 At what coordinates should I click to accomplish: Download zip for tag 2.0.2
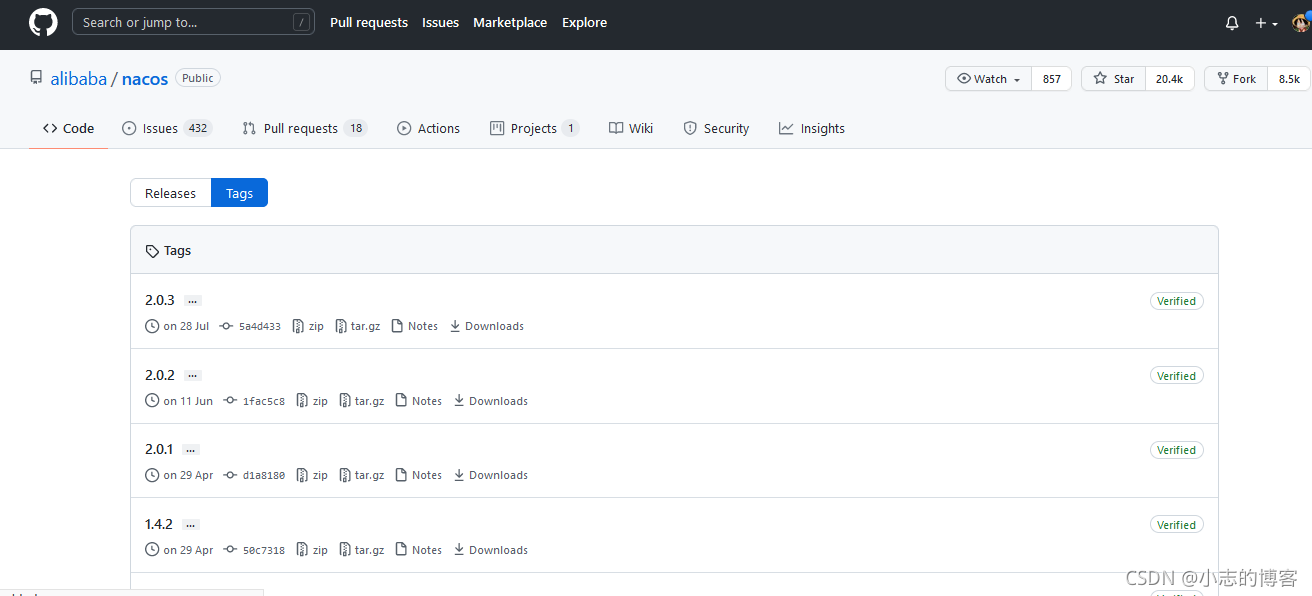(x=312, y=401)
